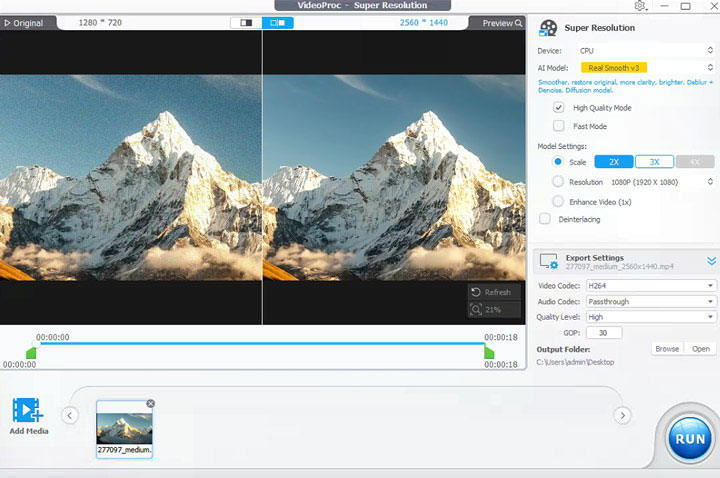The width and height of the screenshot is (720, 478).
Task: Click the vertical compare divider line in preview
Action: (x=262, y=177)
